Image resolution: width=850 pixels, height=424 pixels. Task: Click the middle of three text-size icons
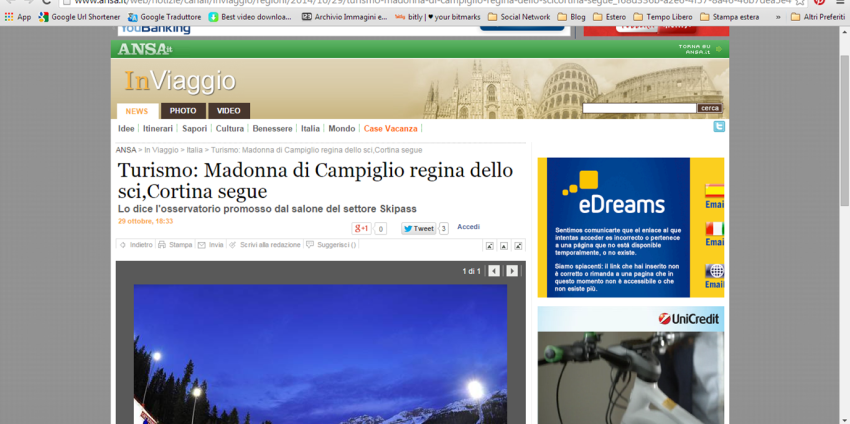(x=504, y=246)
